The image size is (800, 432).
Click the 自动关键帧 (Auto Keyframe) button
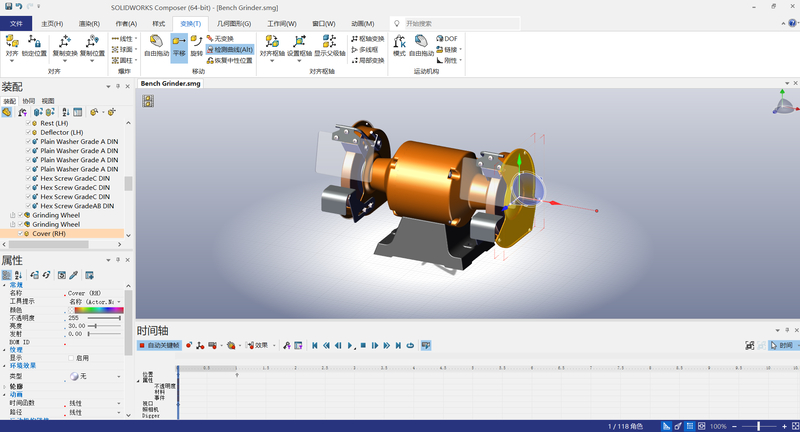click(159, 345)
